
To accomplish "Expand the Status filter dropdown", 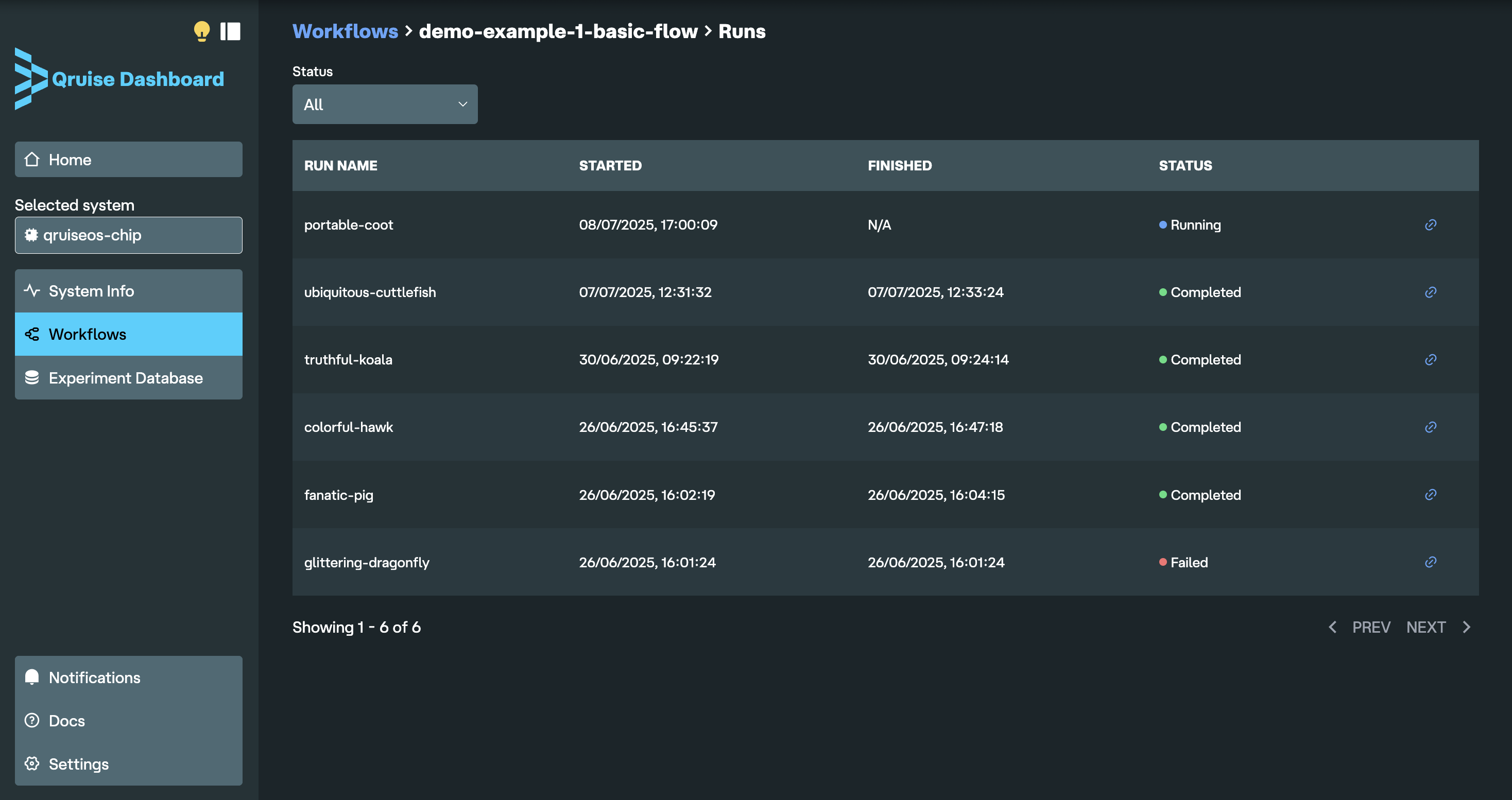I will 385,105.
